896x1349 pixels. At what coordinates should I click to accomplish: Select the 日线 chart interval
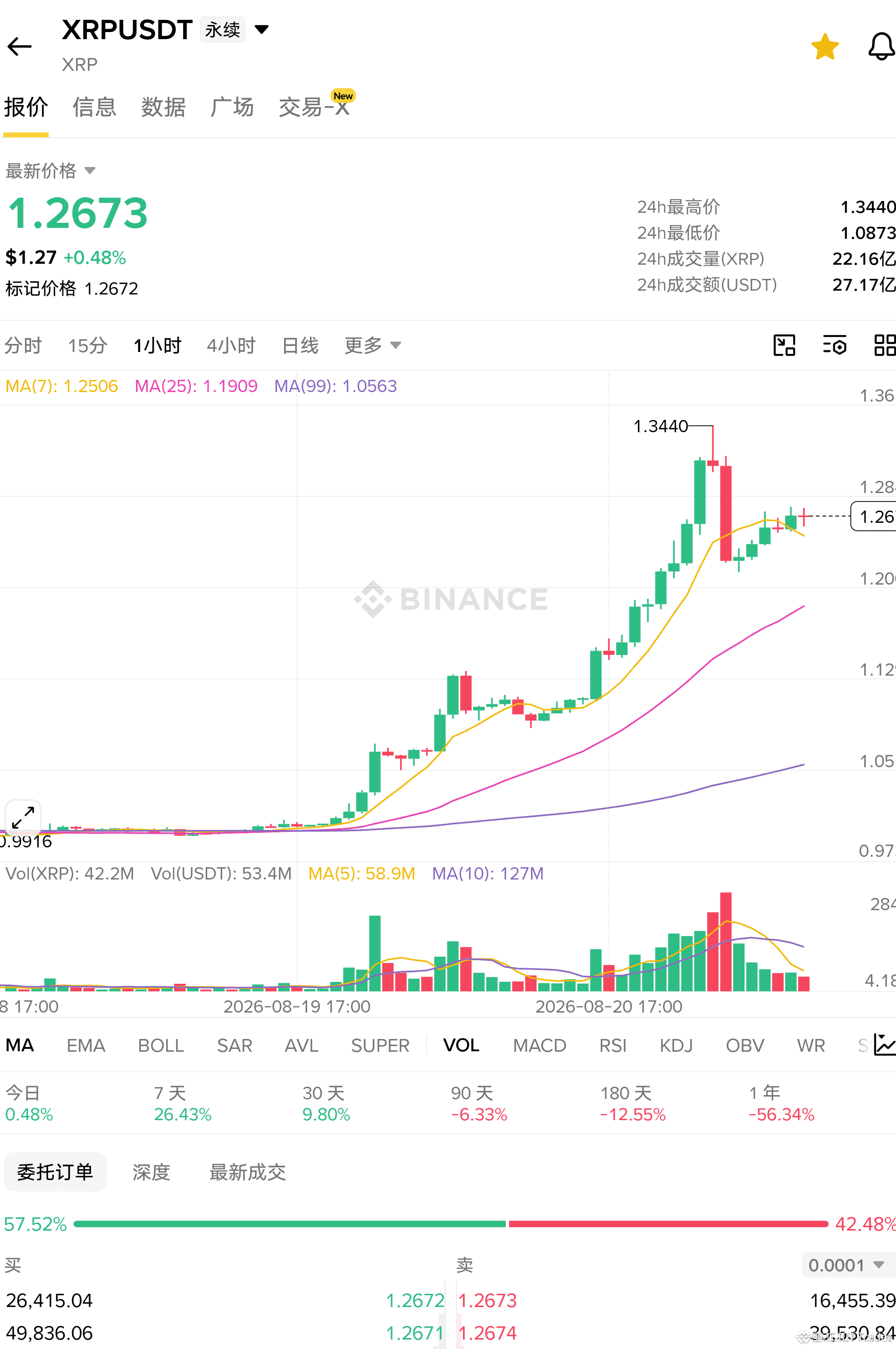point(300,345)
